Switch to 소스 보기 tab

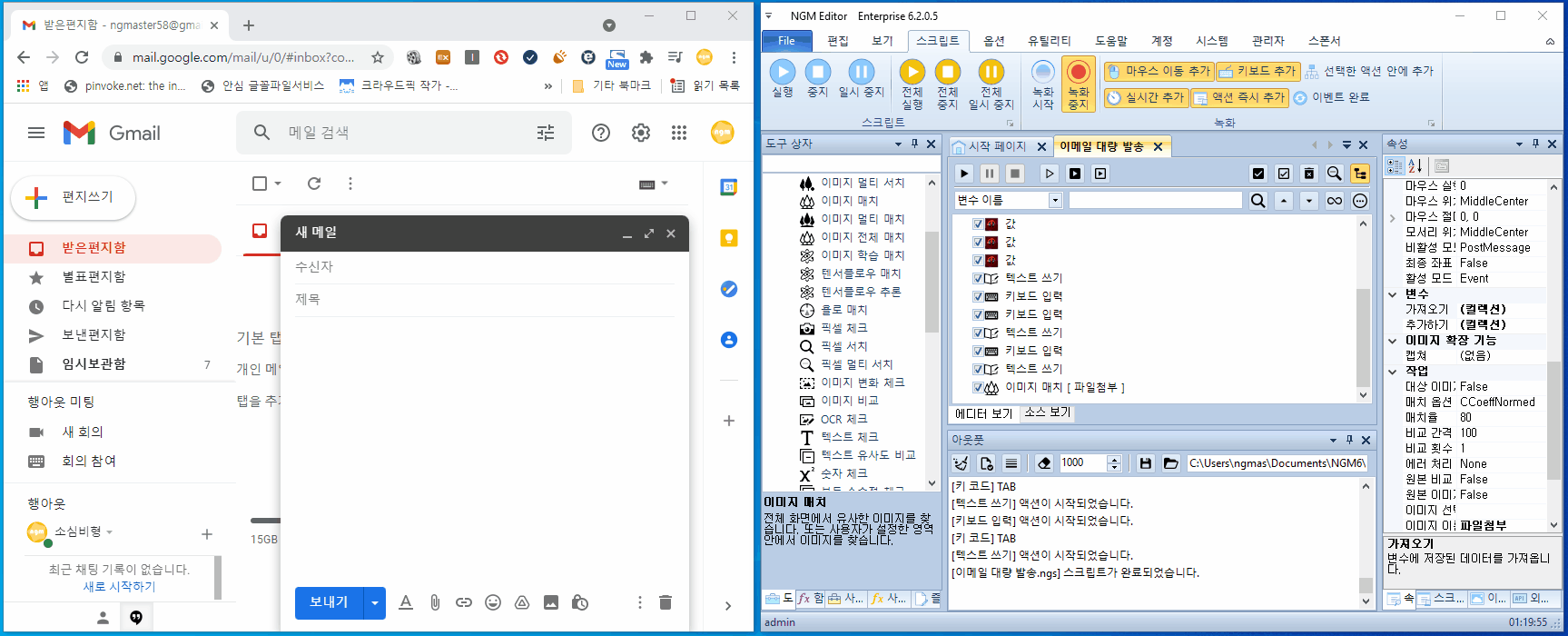pyautogui.click(x=1048, y=413)
